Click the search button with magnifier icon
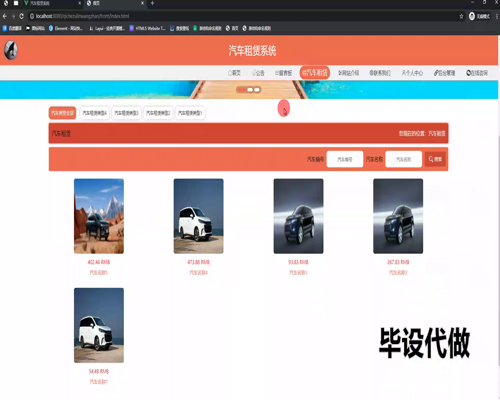Image resolution: width=500 pixels, height=400 pixels. click(435, 159)
